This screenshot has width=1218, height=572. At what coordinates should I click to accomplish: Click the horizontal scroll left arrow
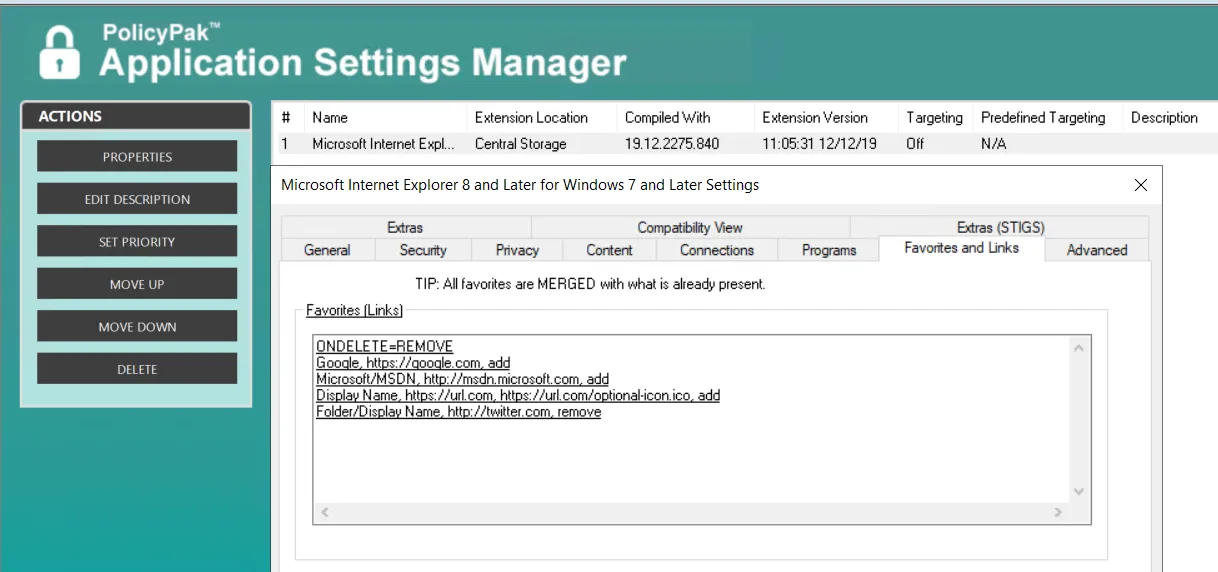click(x=324, y=513)
